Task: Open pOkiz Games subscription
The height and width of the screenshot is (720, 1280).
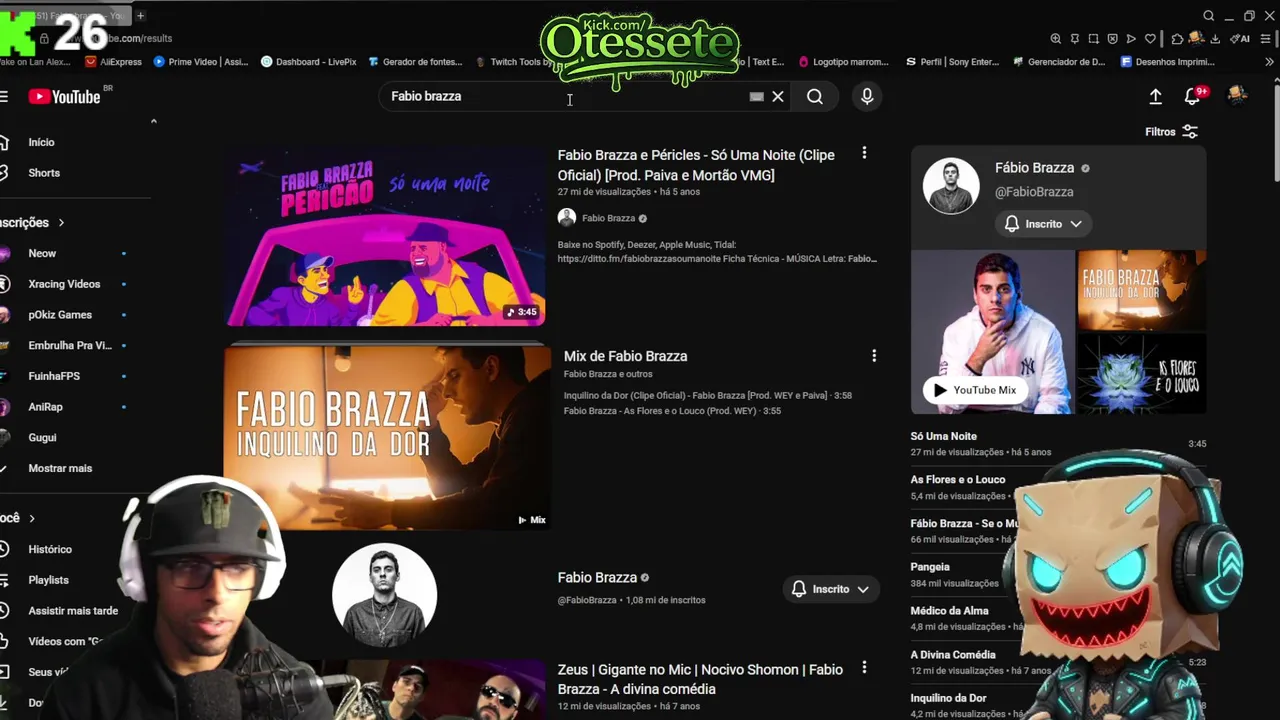Action: click(x=60, y=314)
